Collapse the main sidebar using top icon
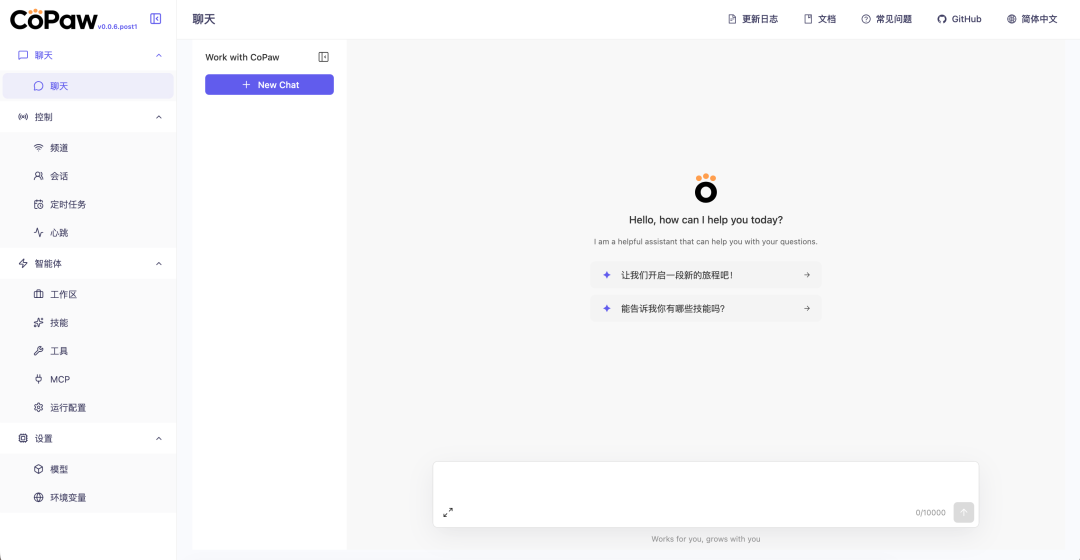The width and height of the screenshot is (1080, 560). [x=155, y=18]
